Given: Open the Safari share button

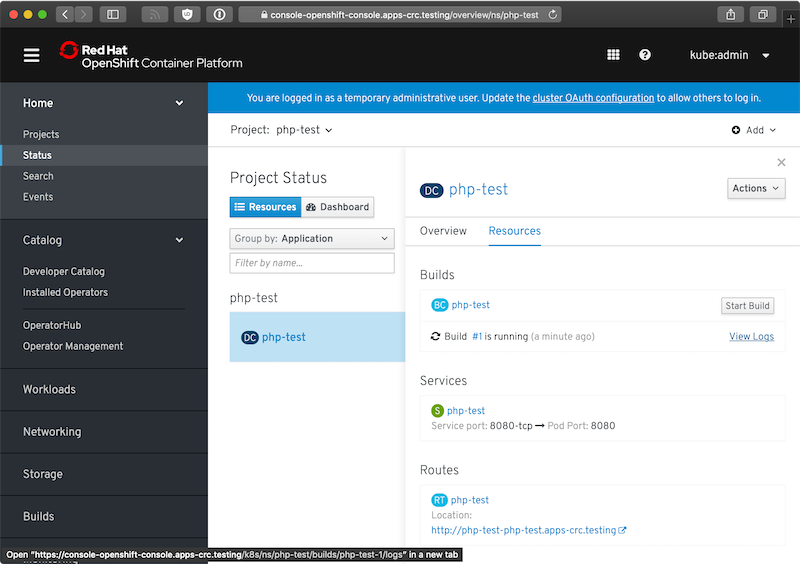Looking at the screenshot, I should point(731,14).
